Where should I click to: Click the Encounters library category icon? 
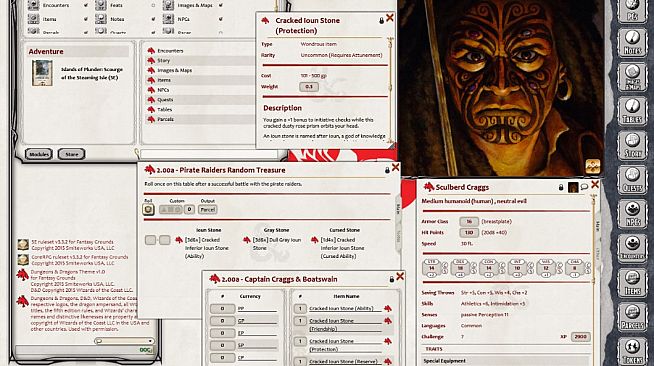click(33, 5)
